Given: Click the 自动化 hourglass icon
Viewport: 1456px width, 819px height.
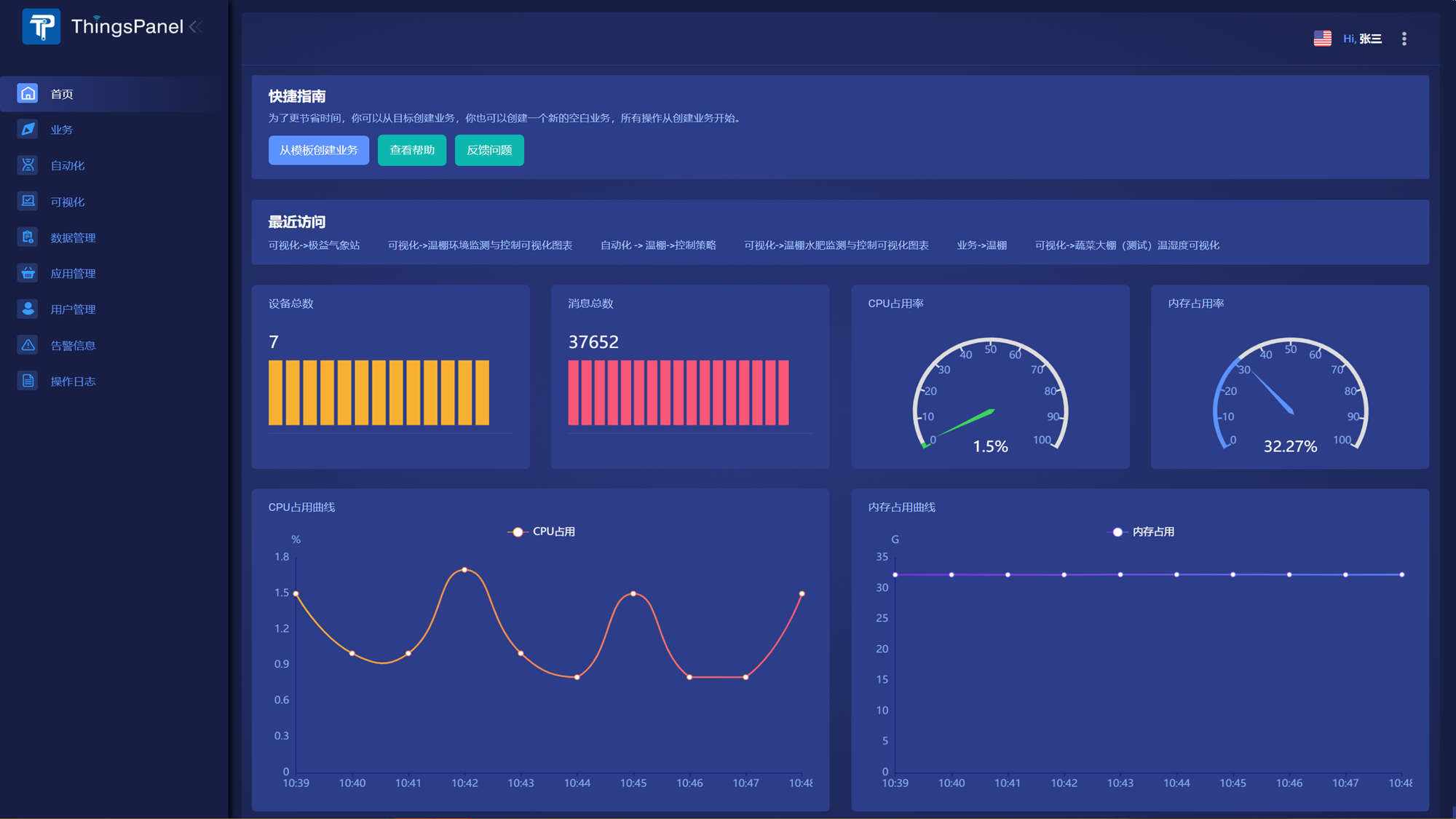Looking at the screenshot, I should (x=28, y=165).
